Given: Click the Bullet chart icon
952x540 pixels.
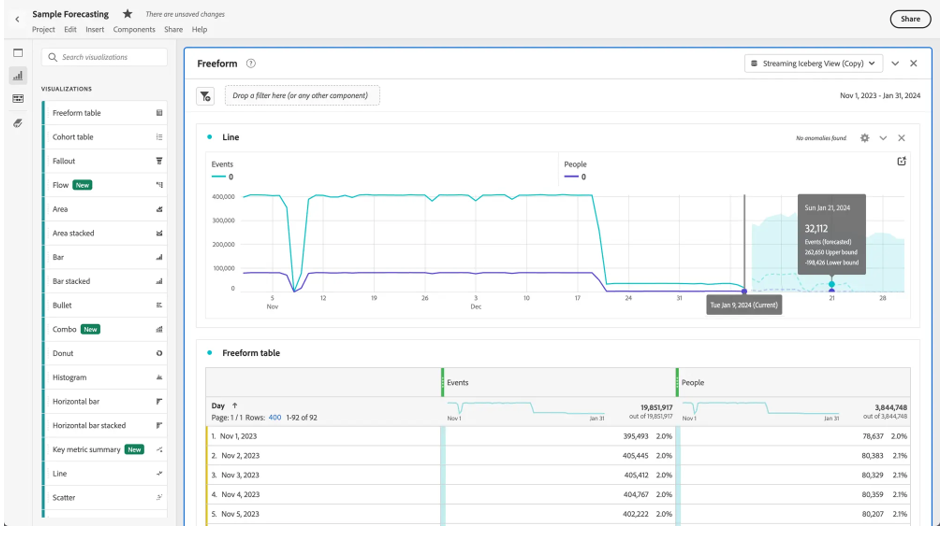Looking at the screenshot, I should point(159,305).
